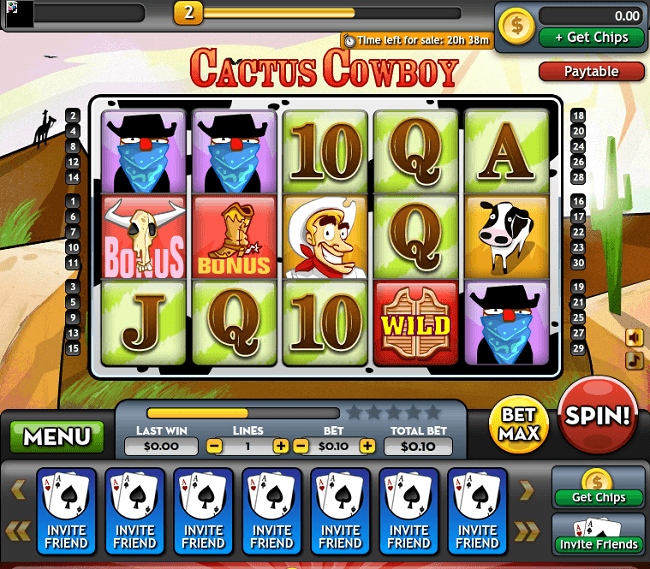650x569 pixels.
Task: Advance friends list with single right arrow
Action: tap(526, 490)
